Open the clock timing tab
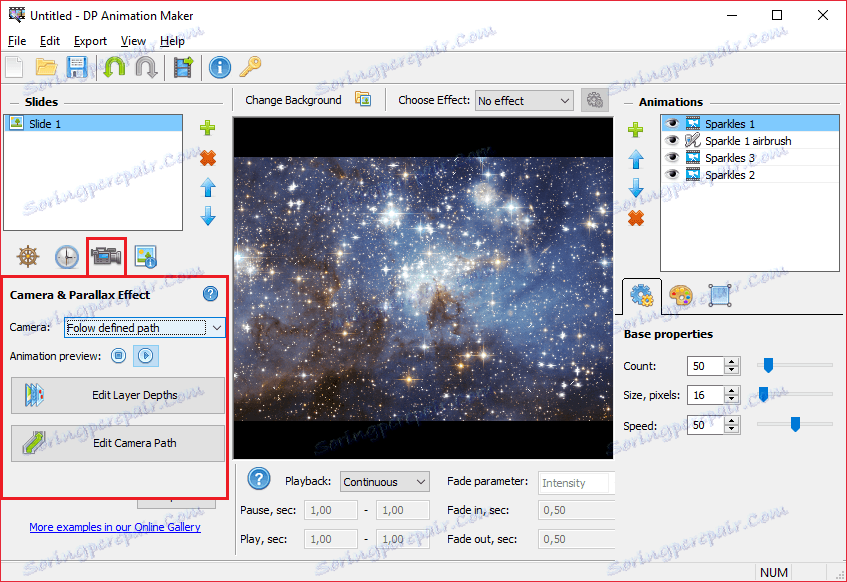This screenshot has width=847, height=582. pyautogui.click(x=66, y=257)
